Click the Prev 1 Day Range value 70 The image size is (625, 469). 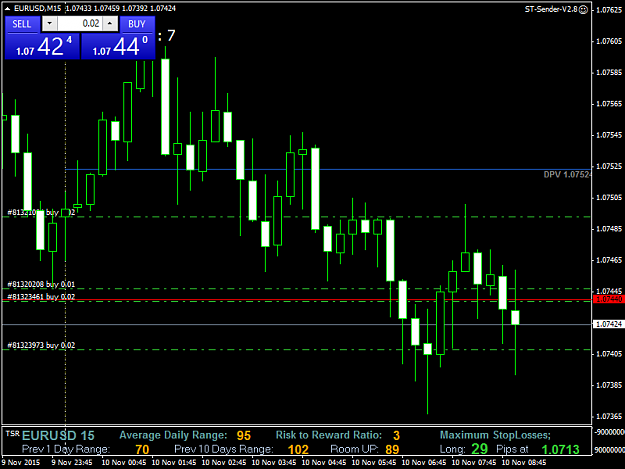(142, 450)
